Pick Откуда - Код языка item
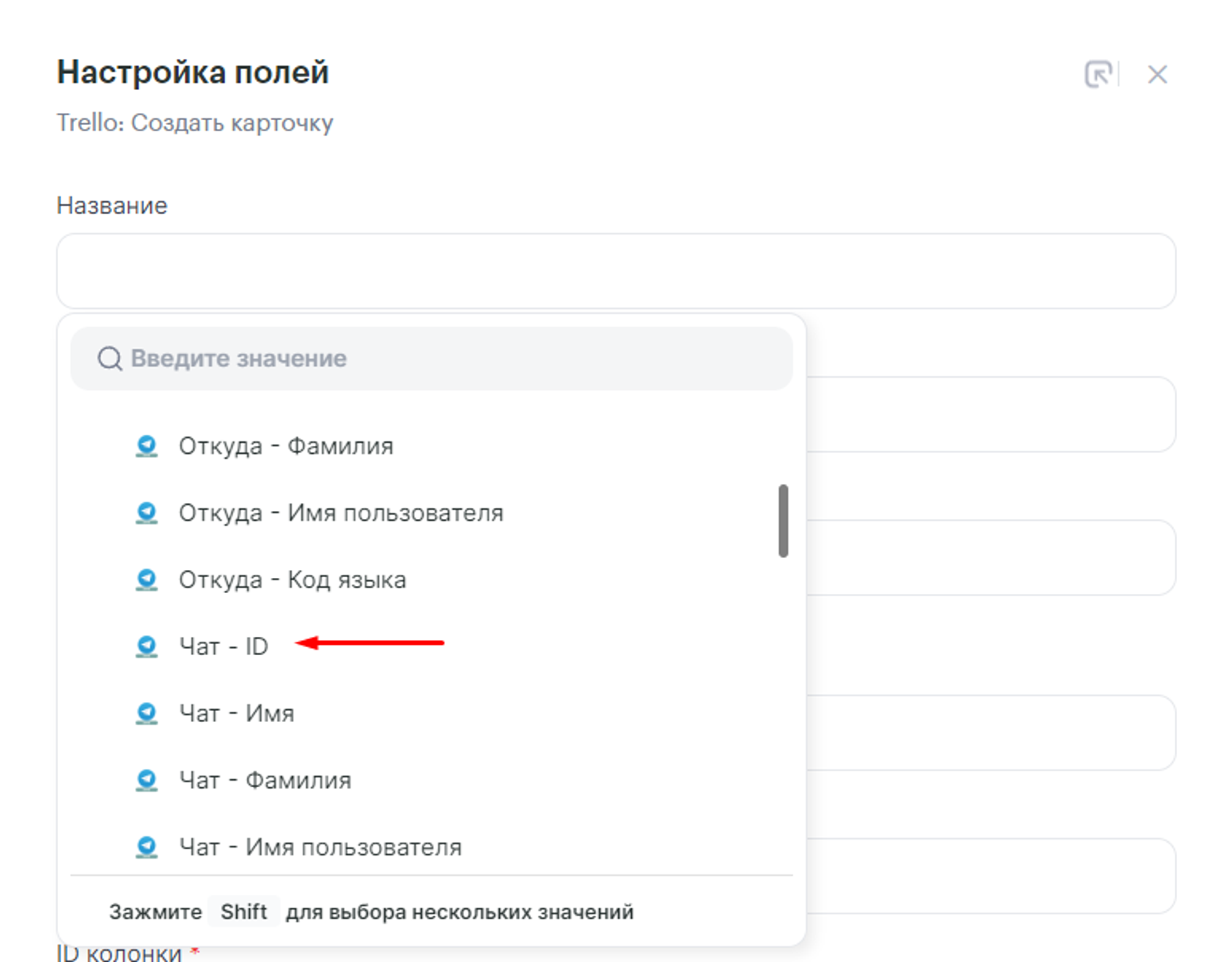Image resolution: width=1232 pixels, height=962 pixels. coord(292,580)
